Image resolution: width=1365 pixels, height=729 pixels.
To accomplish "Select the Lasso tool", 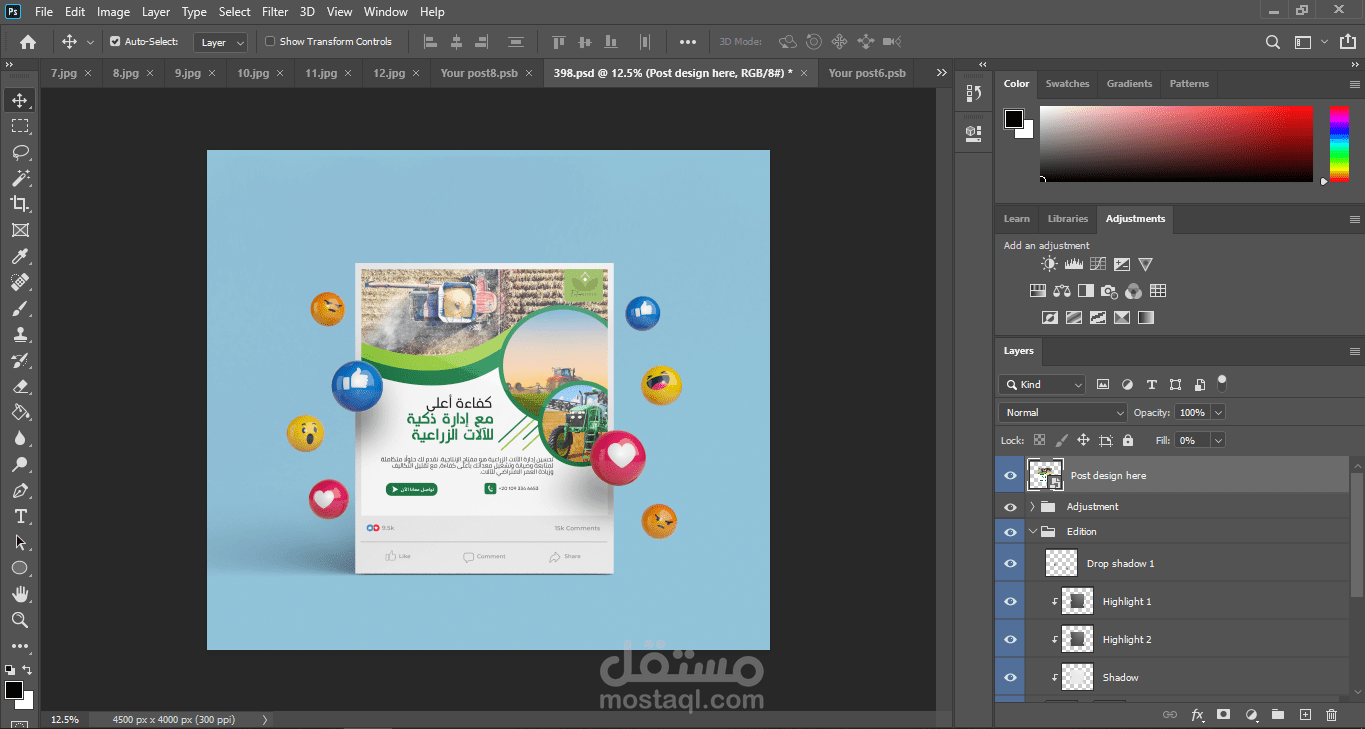I will point(20,152).
